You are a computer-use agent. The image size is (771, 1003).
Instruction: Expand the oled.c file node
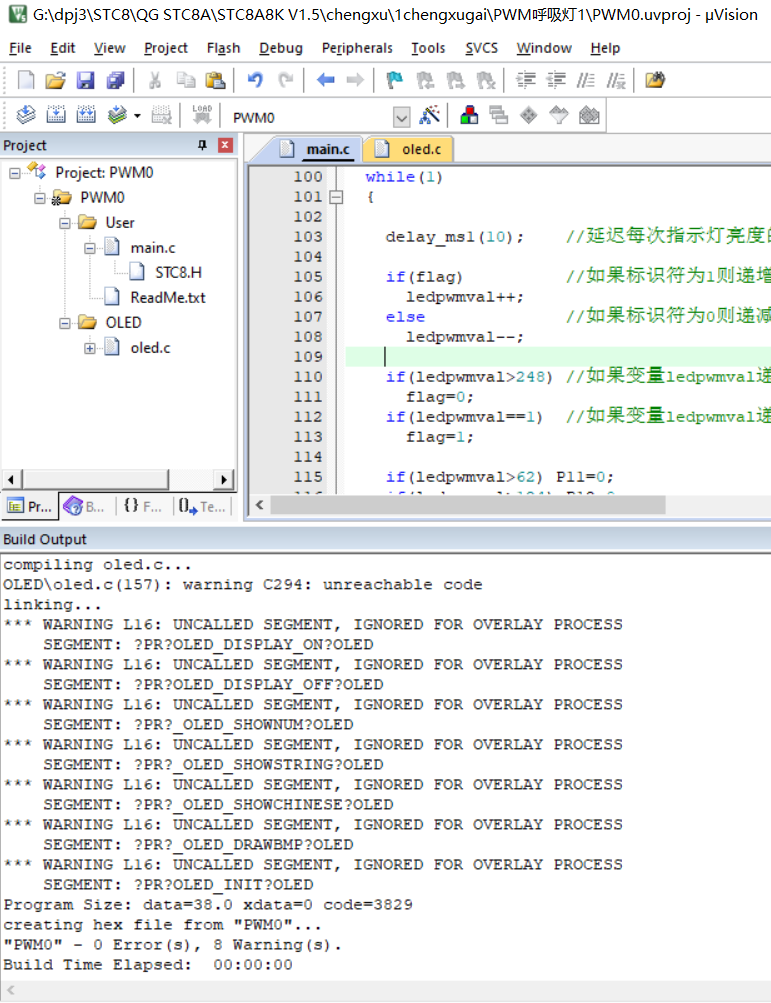pos(90,348)
